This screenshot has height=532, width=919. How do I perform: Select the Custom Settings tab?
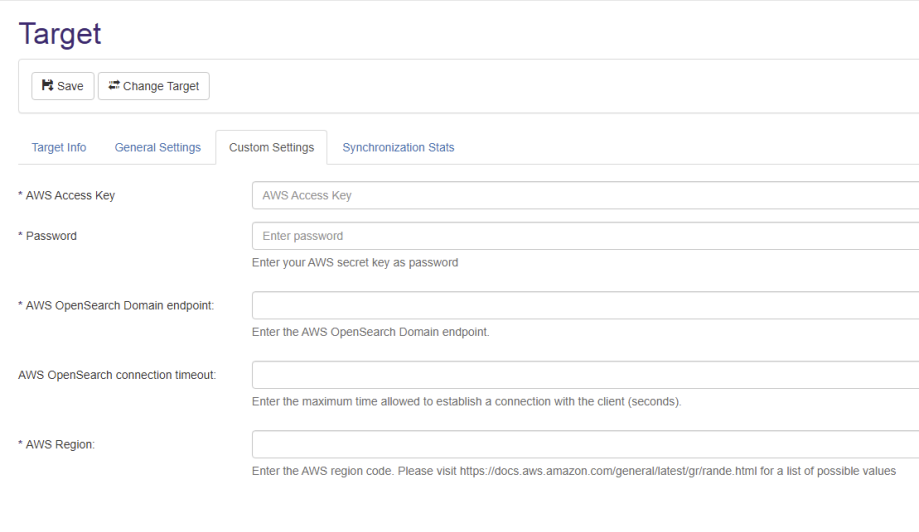pos(271,147)
